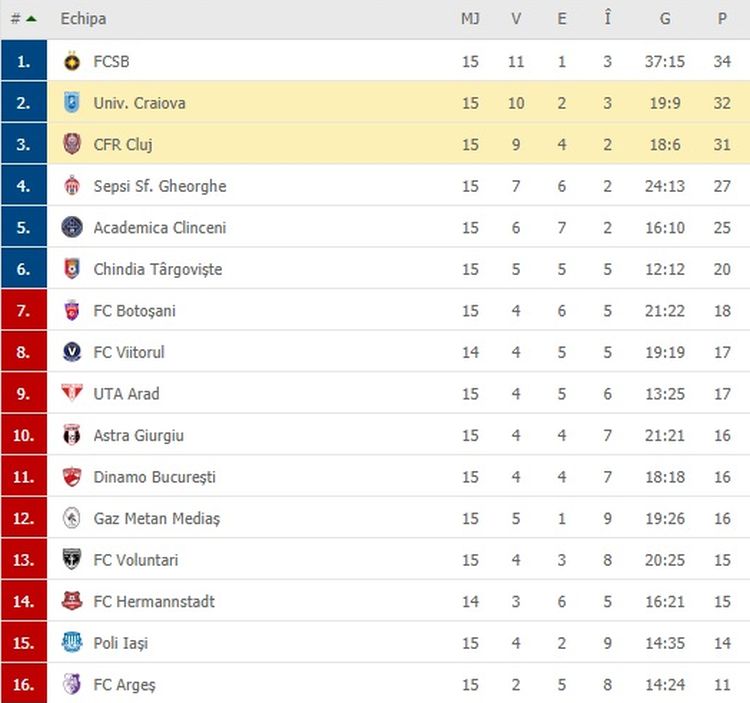This screenshot has height=703, width=750.
Task: Click the Sepsi Sf. Gheorghe team badge
Action: [71, 186]
